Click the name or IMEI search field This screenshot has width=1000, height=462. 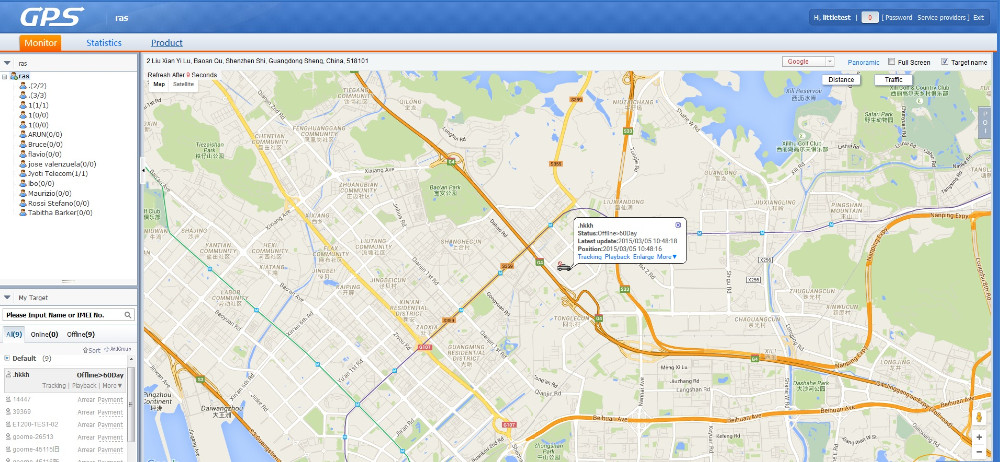pyautogui.click(x=62, y=315)
